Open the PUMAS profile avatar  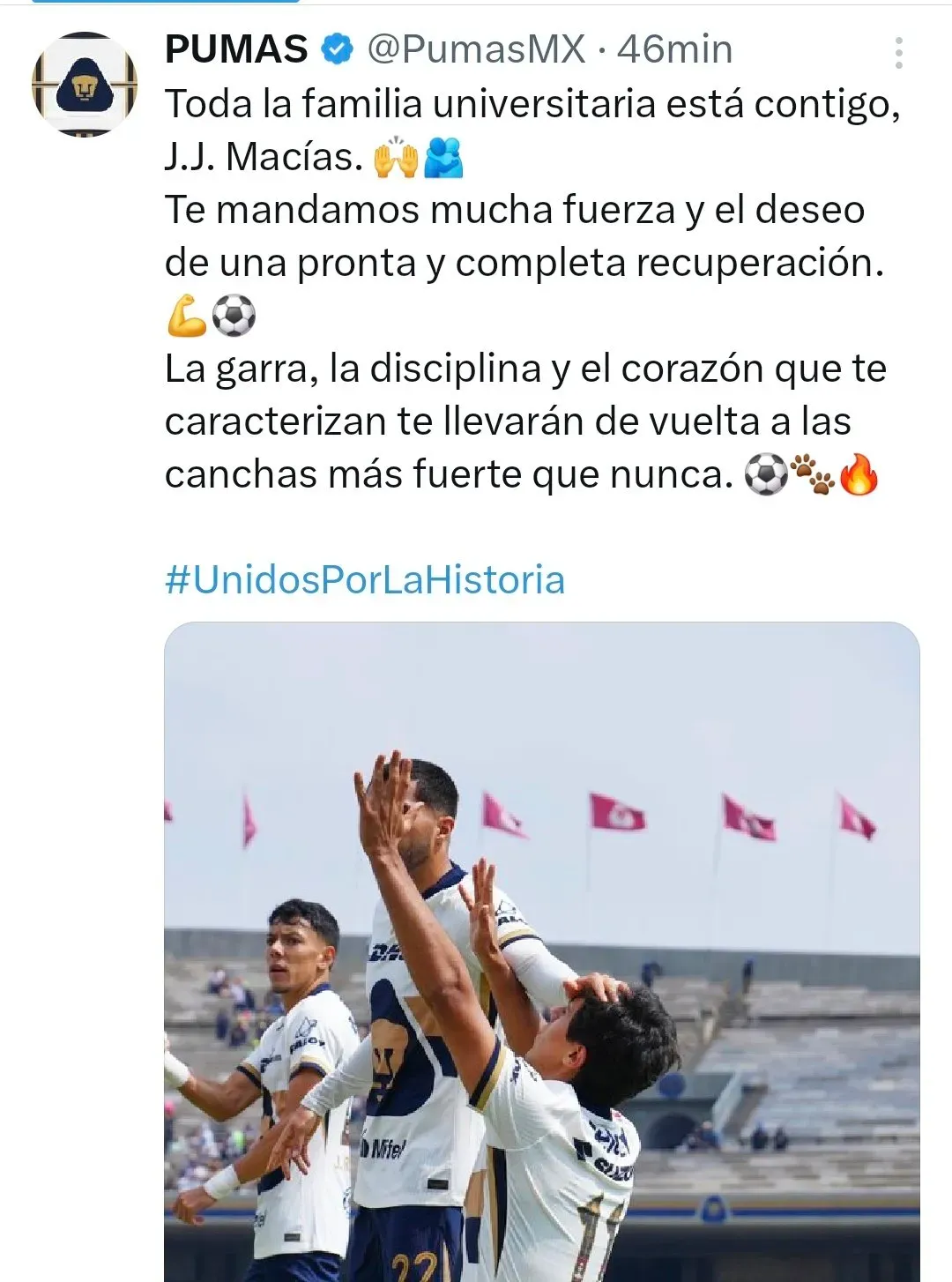tap(85, 85)
